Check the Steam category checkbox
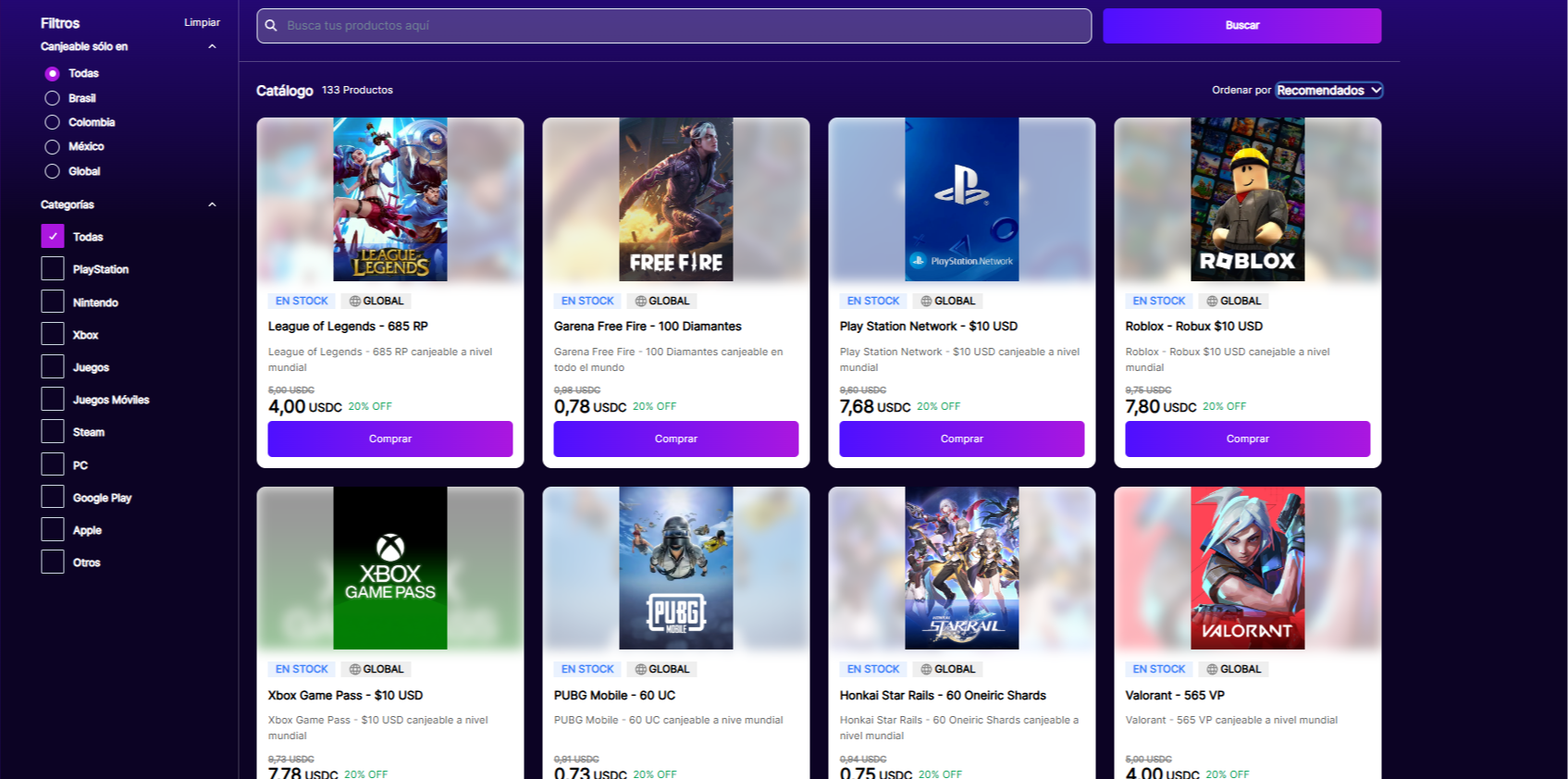This screenshot has height=779, width=1568. (53, 431)
